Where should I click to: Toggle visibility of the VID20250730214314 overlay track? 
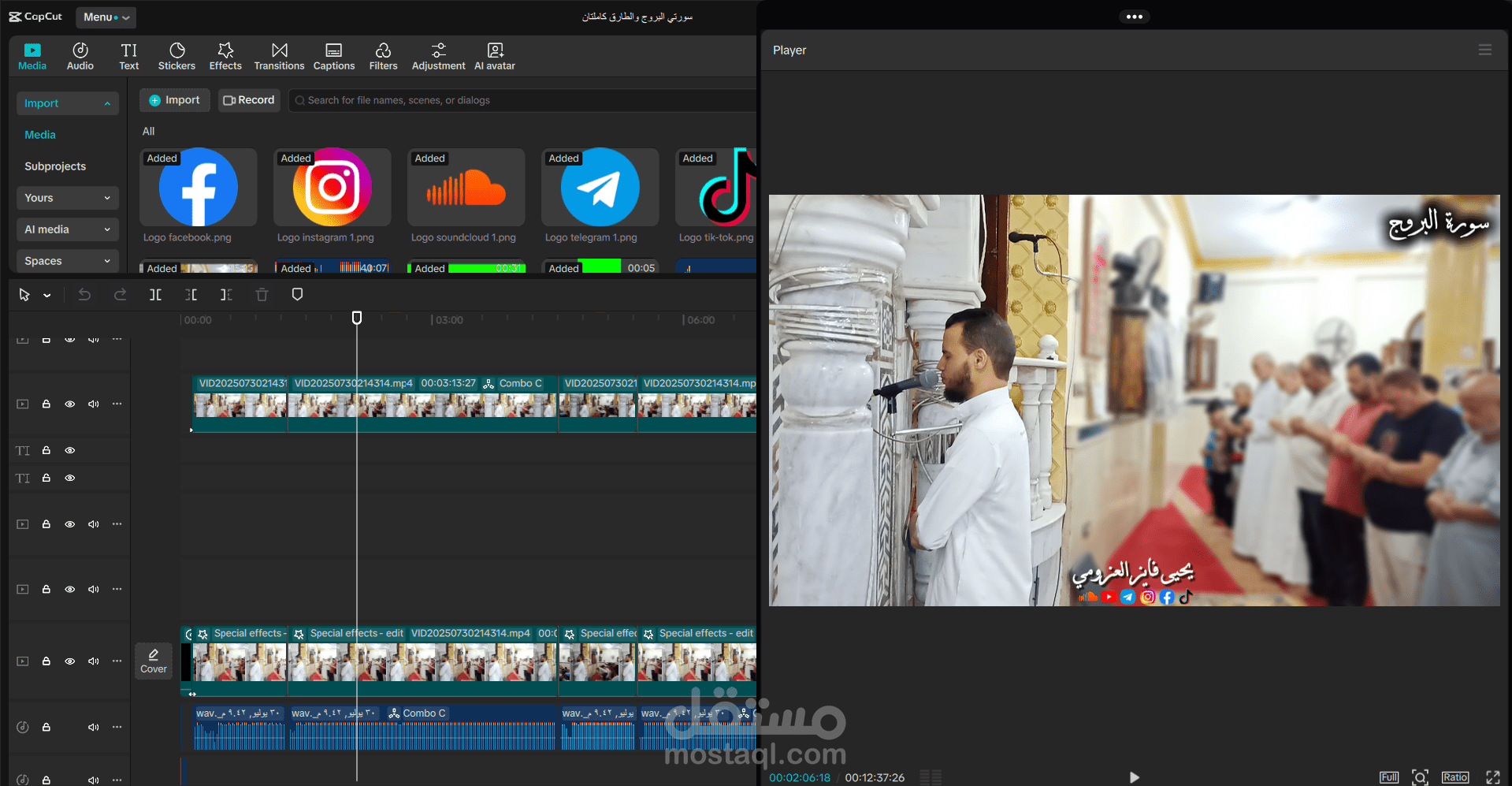coord(70,404)
